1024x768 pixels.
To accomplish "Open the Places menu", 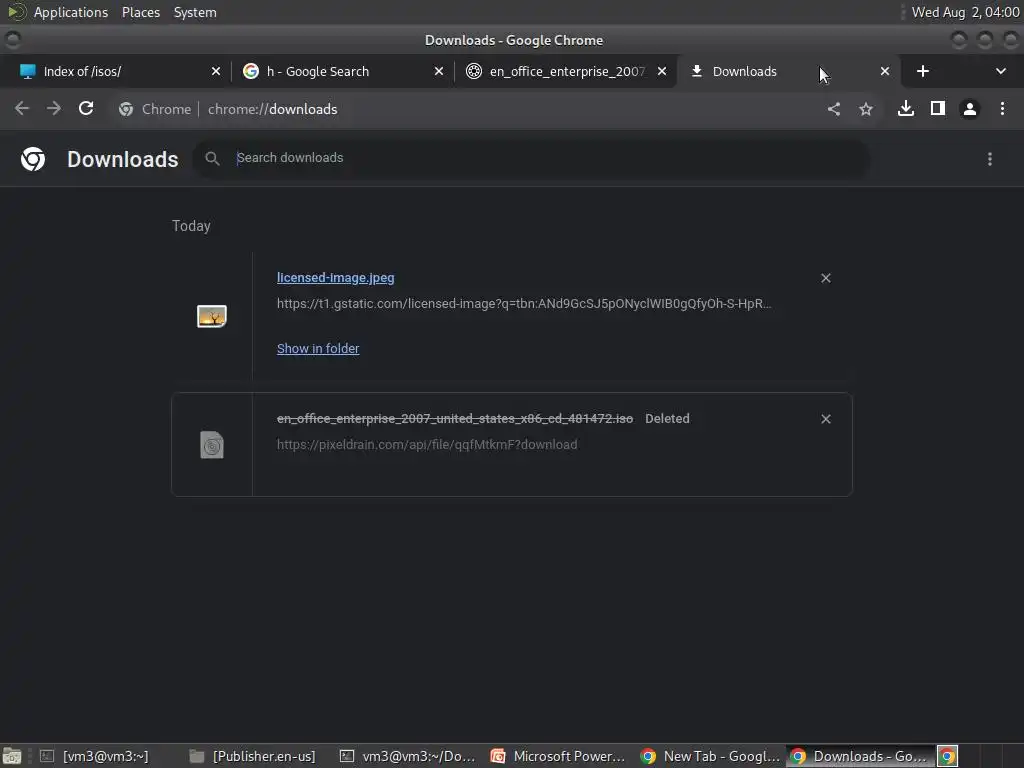I will point(141,12).
